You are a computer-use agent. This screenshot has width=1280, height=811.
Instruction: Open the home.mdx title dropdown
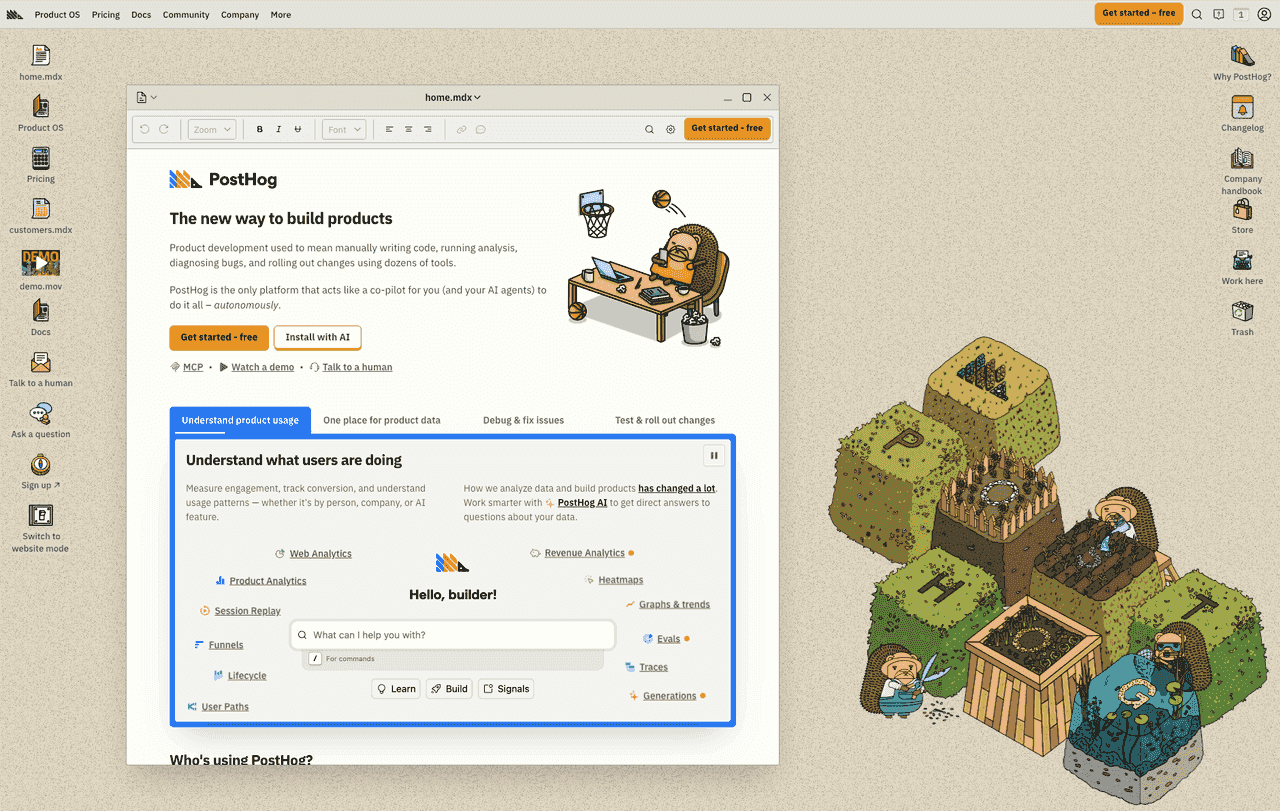pyautogui.click(x=453, y=97)
